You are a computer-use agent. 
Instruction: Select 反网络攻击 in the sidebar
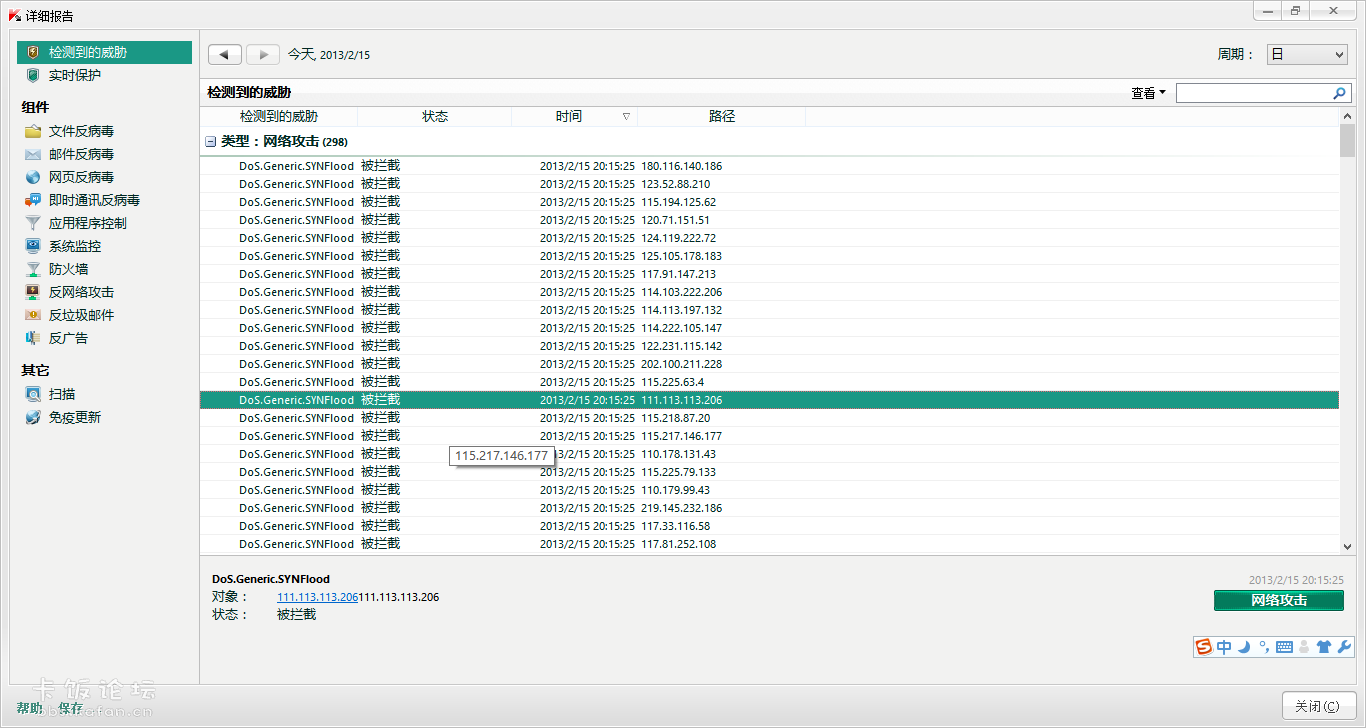pyautogui.click(x=81, y=292)
